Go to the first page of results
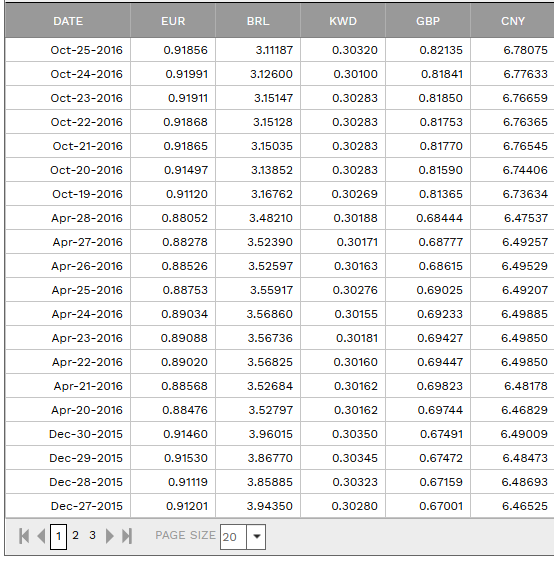Image resolution: width=554 pixels, height=561 pixels. point(24,536)
